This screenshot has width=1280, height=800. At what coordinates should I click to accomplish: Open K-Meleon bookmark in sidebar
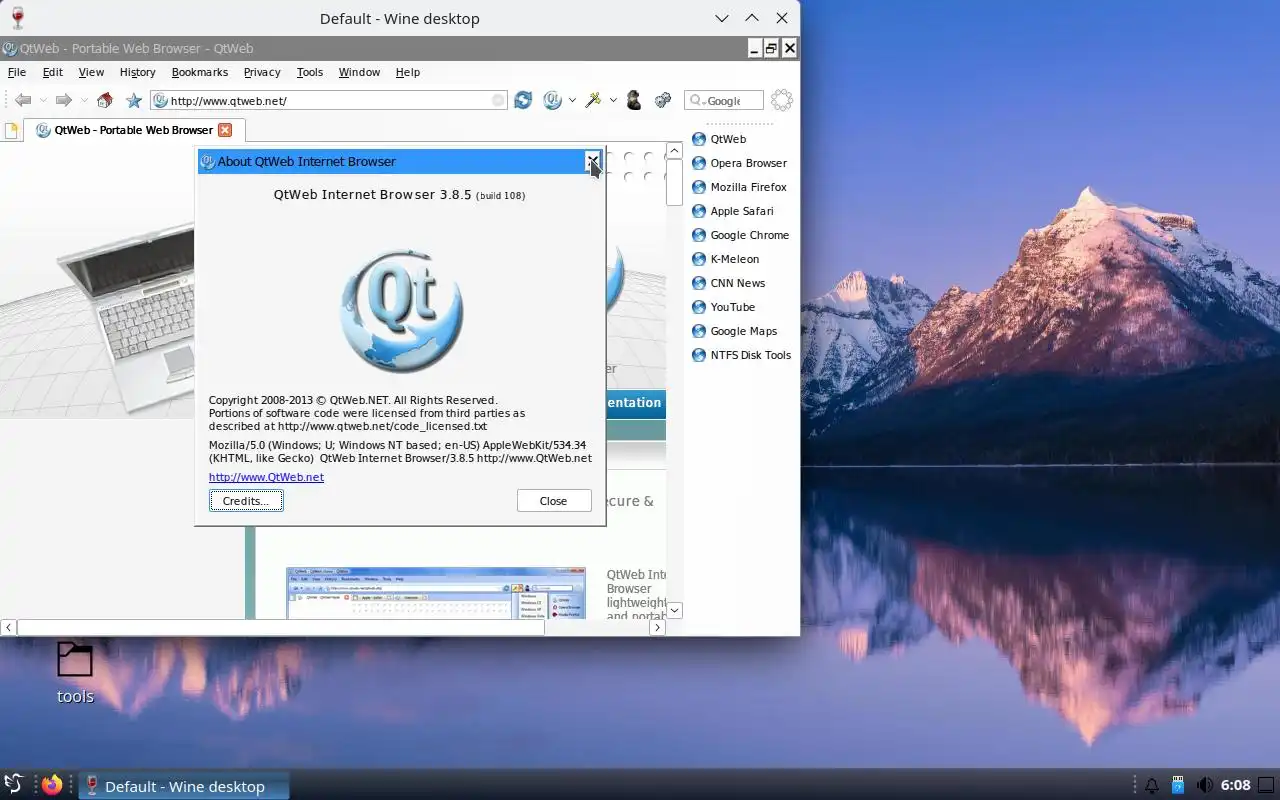(x=725, y=259)
